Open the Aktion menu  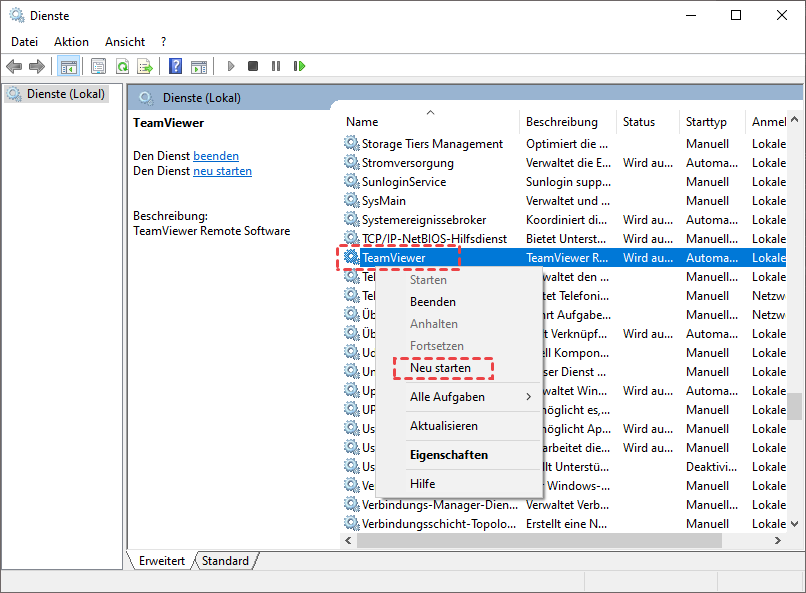click(71, 42)
